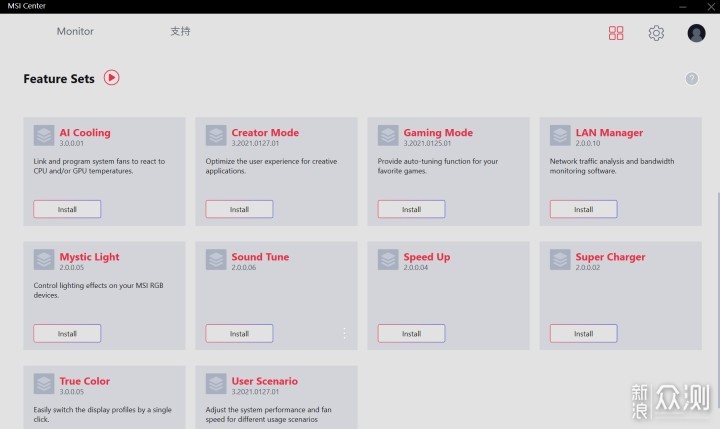
Task: Open the Features grid view icon
Action: pyautogui.click(x=616, y=33)
